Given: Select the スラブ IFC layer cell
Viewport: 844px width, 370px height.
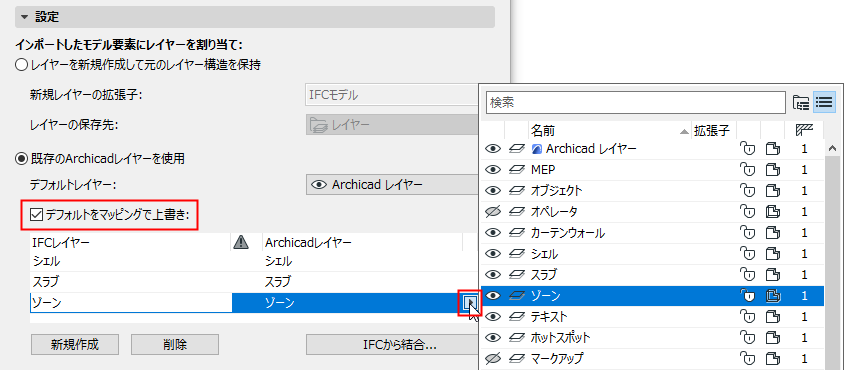Looking at the screenshot, I should (x=130, y=282).
